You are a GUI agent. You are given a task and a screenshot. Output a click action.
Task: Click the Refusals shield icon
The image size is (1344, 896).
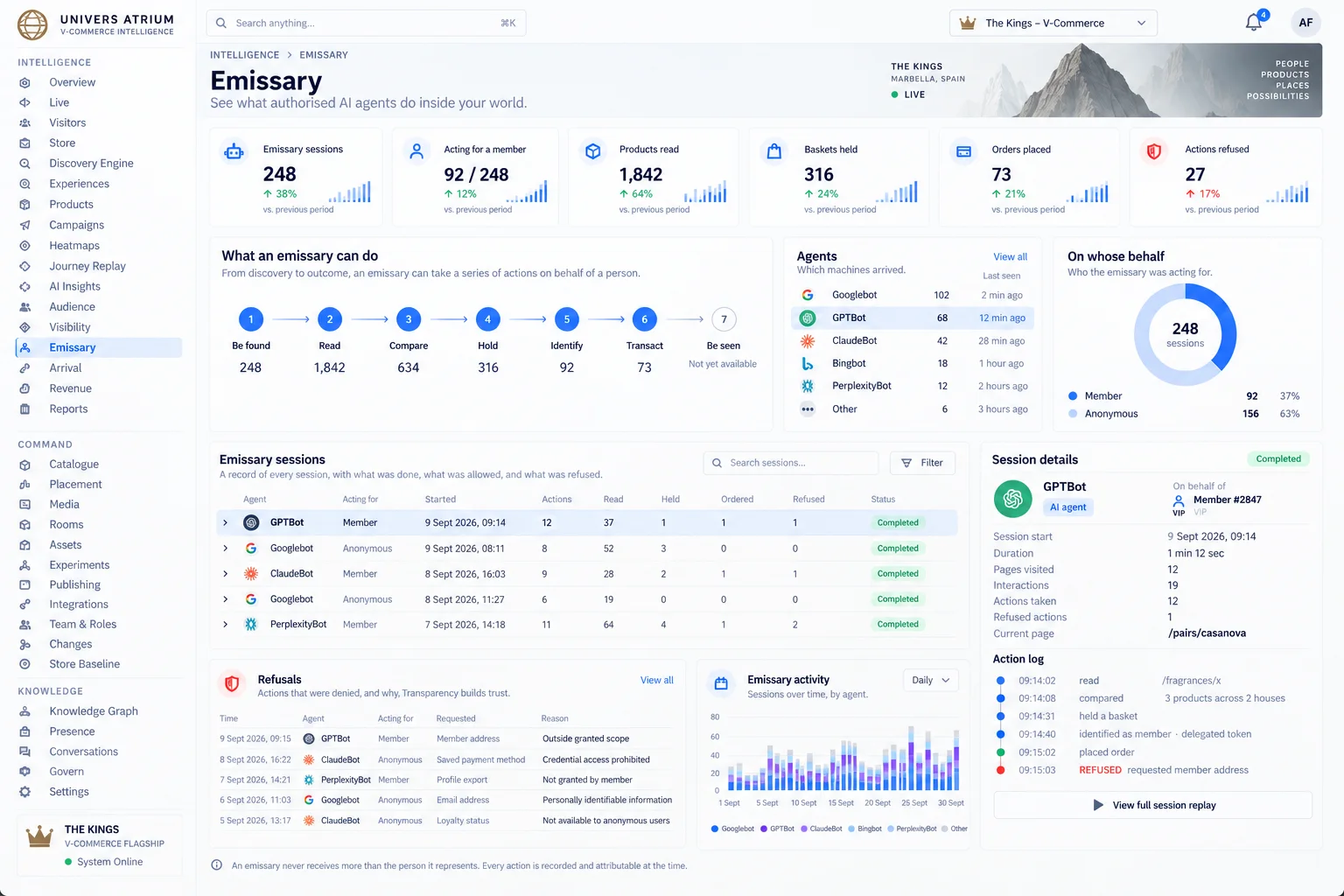click(x=232, y=684)
